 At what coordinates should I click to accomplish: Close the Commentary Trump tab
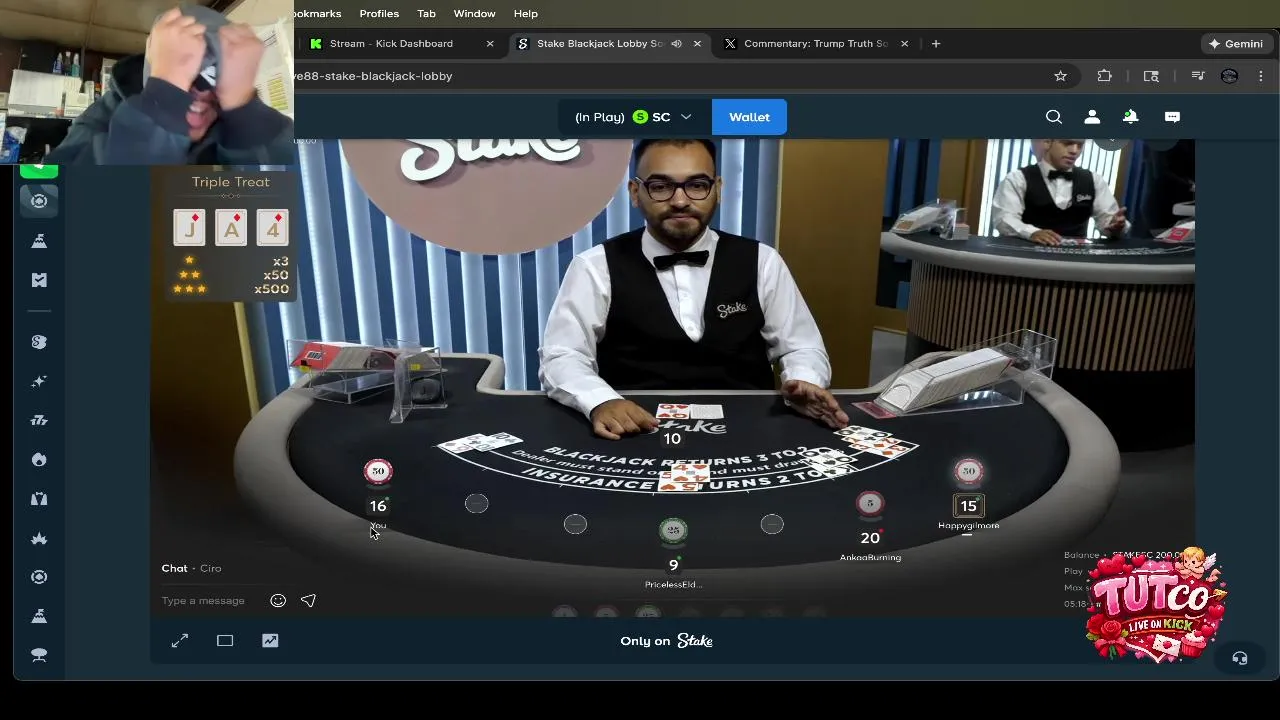point(905,44)
